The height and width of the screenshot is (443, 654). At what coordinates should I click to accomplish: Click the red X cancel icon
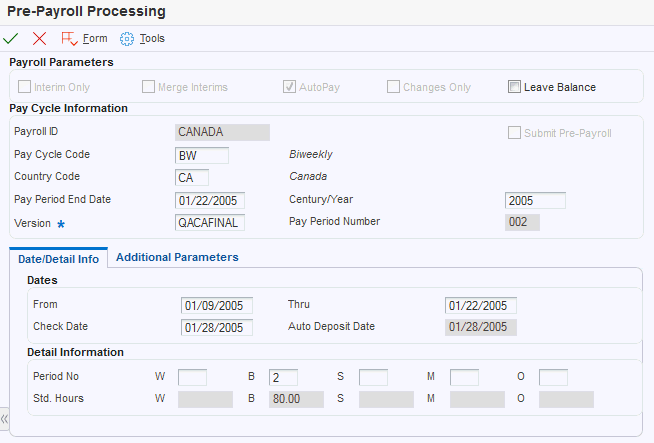coord(39,38)
